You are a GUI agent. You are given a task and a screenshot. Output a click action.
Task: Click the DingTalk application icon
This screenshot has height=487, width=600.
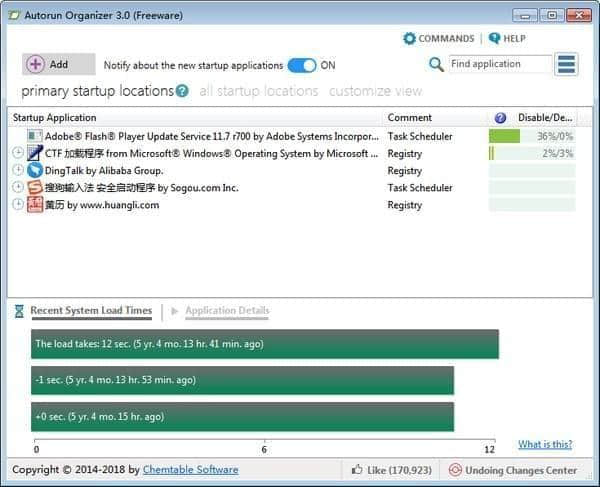35,171
